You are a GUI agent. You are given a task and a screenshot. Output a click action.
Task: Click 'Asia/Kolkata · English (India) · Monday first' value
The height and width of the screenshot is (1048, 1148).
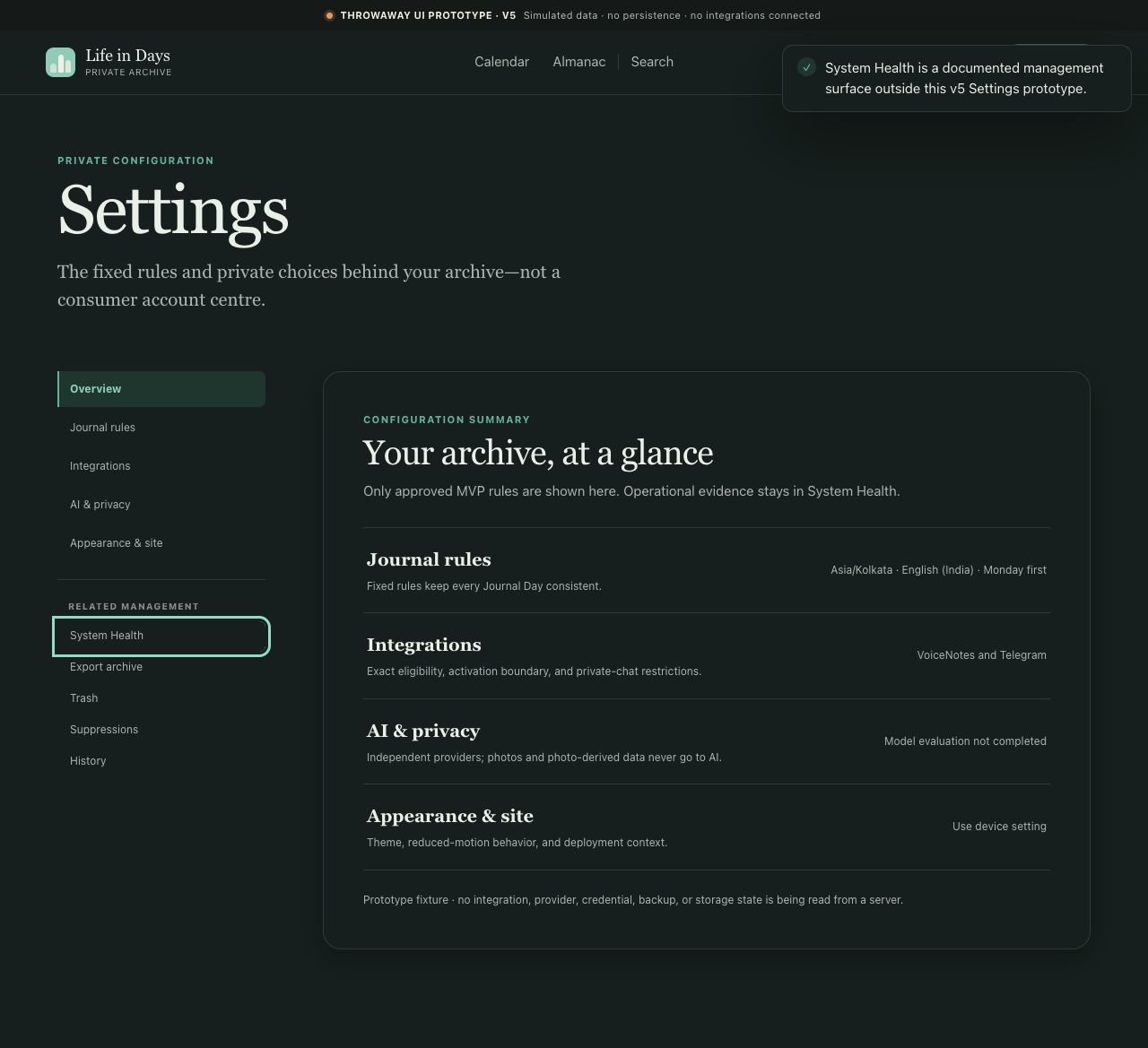(938, 570)
